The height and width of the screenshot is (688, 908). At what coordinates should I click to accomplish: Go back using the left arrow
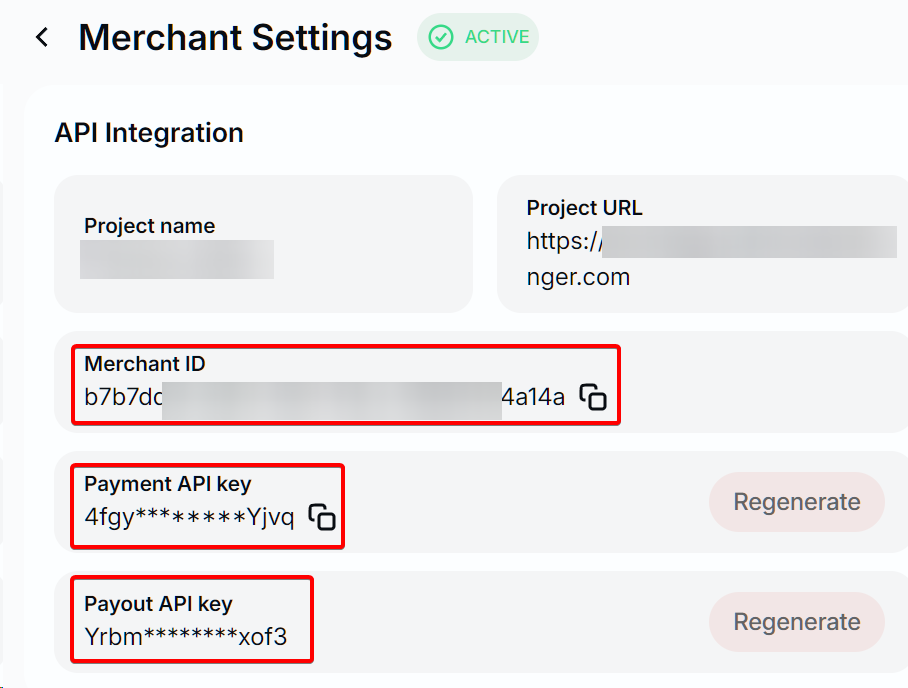(x=42, y=38)
